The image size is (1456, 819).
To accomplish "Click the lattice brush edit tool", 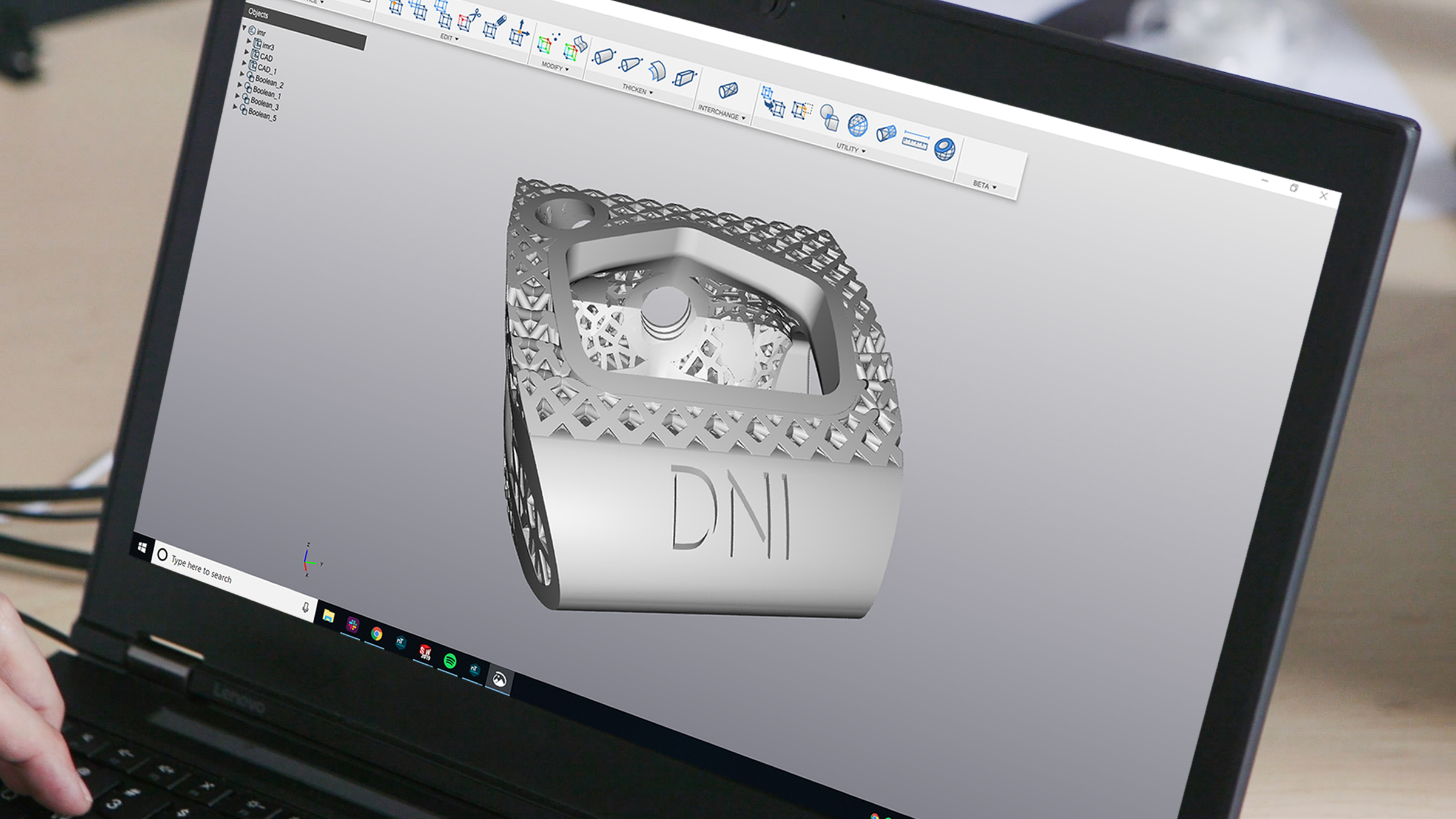I will click(x=493, y=27).
